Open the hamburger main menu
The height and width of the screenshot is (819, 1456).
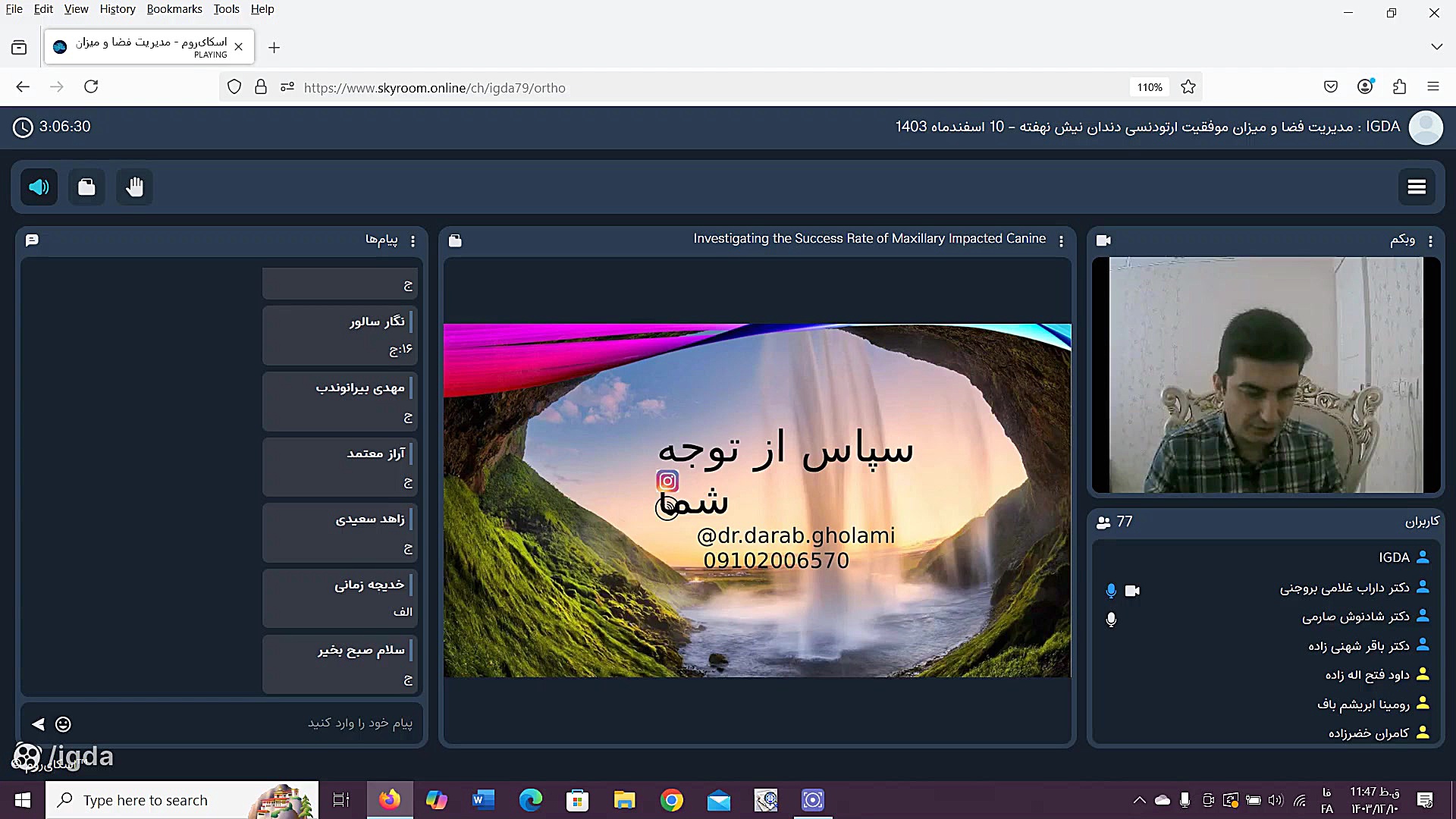pyautogui.click(x=1417, y=187)
